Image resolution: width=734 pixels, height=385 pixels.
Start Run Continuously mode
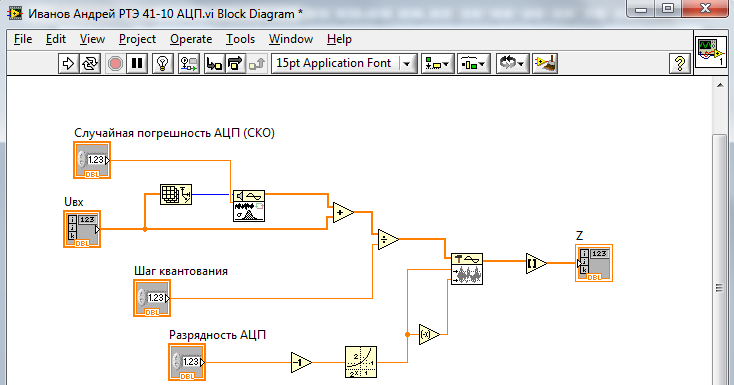(90, 63)
